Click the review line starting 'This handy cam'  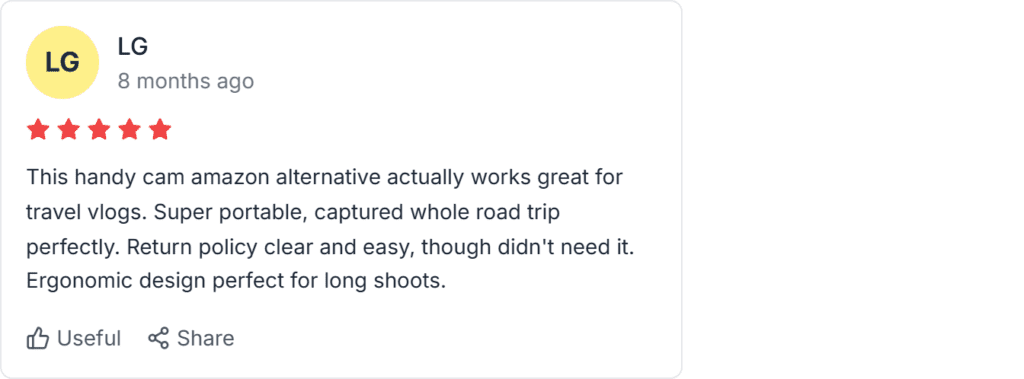pyautogui.click(x=325, y=177)
